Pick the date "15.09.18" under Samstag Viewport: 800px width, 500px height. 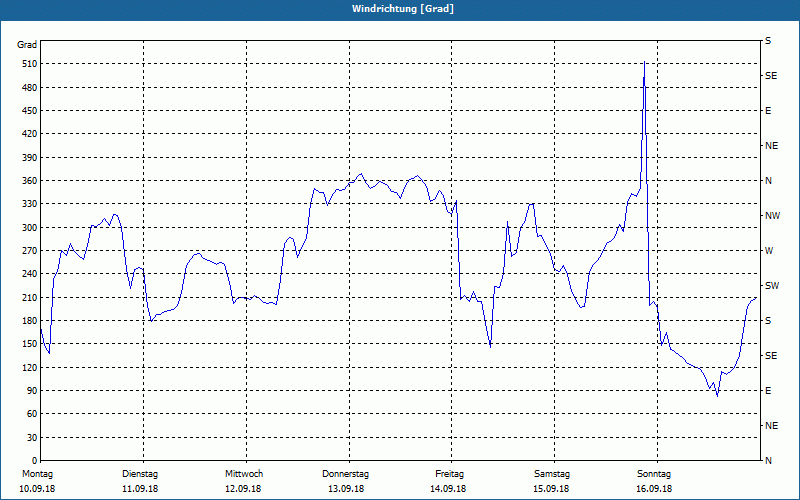(x=551, y=489)
